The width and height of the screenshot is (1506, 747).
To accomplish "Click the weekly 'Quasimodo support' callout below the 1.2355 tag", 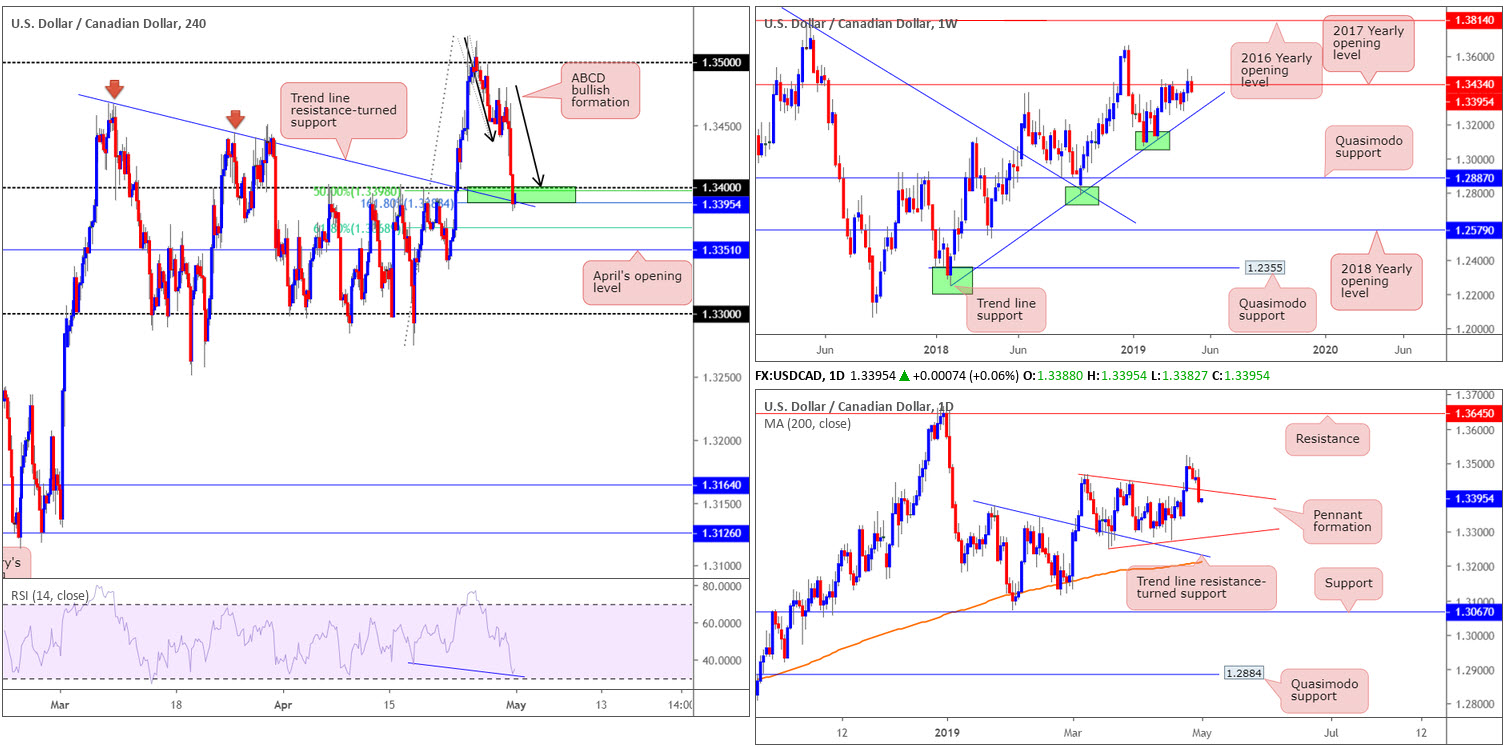I will point(1270,308).
